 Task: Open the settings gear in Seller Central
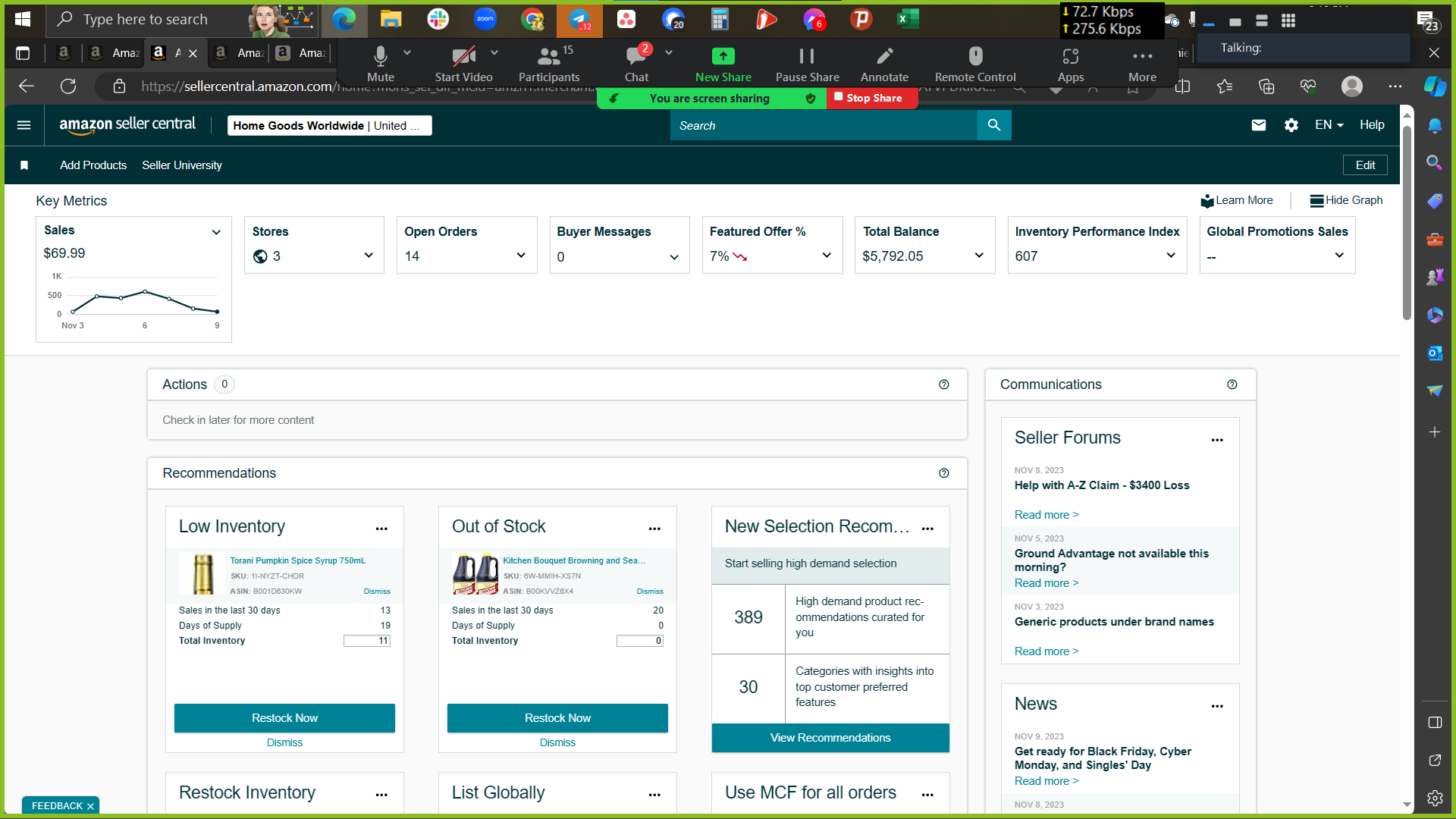[1291, 125]
